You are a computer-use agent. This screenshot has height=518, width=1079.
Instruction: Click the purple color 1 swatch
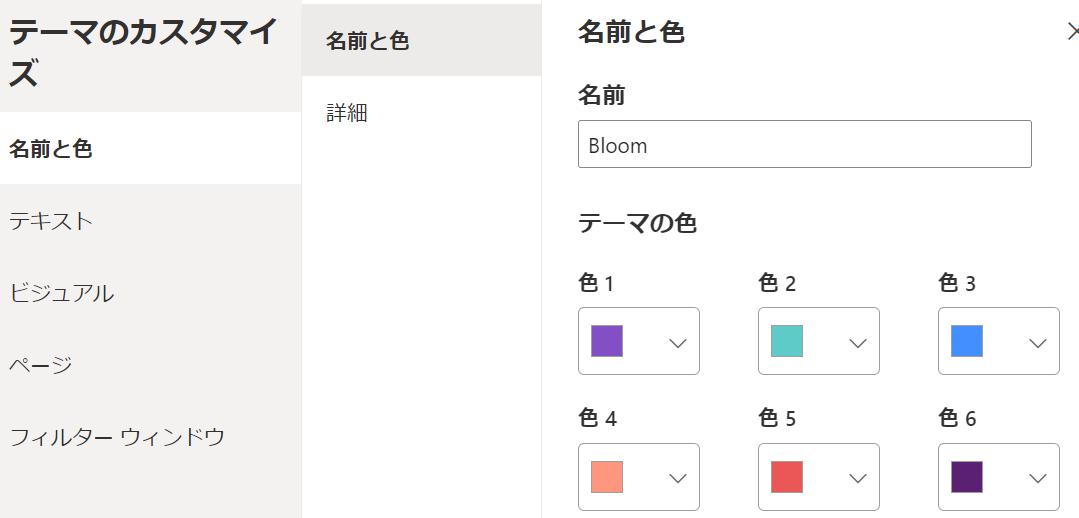coord(607,341)
